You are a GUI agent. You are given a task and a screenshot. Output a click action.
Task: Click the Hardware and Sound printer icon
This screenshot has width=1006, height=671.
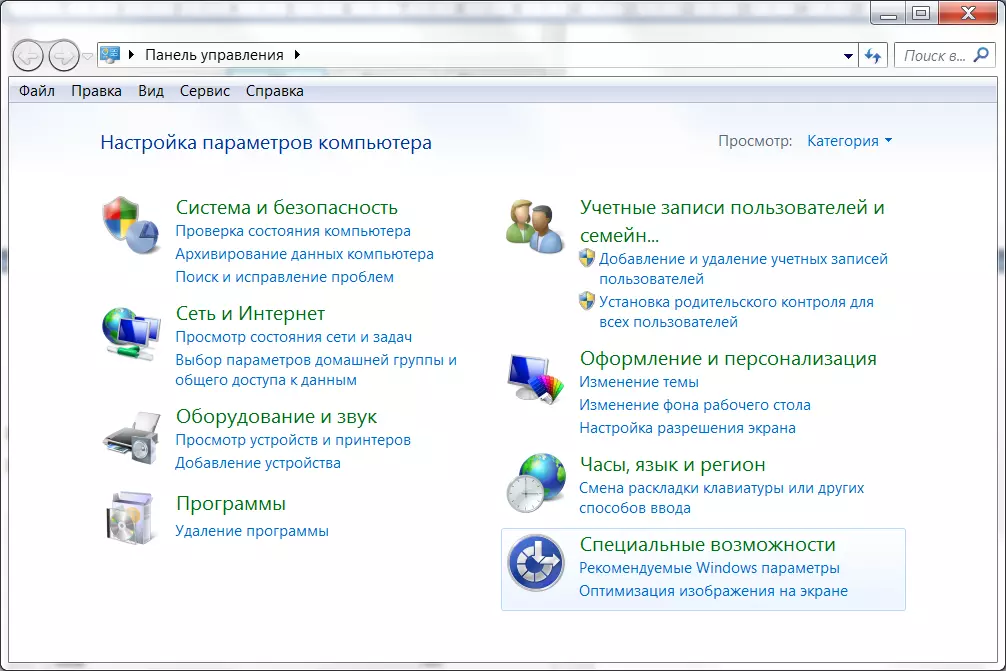tap(131, 436)
